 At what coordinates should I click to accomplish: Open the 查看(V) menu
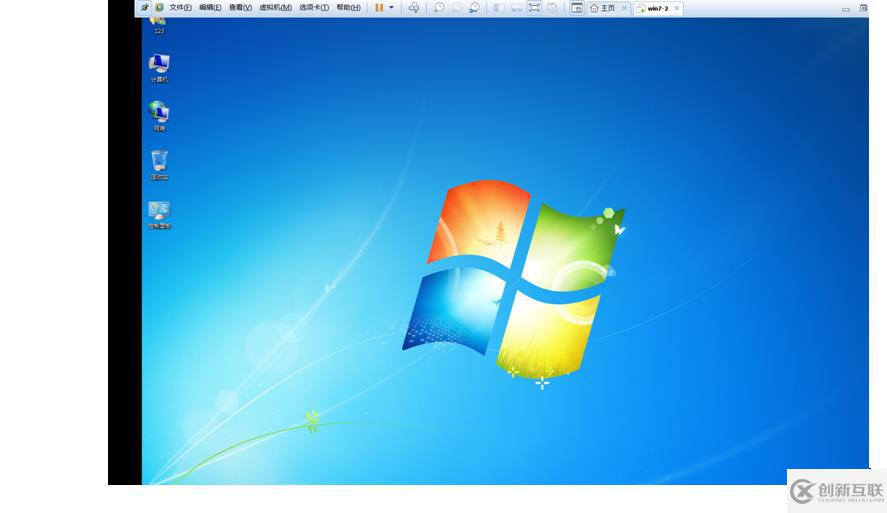point(240,7)
